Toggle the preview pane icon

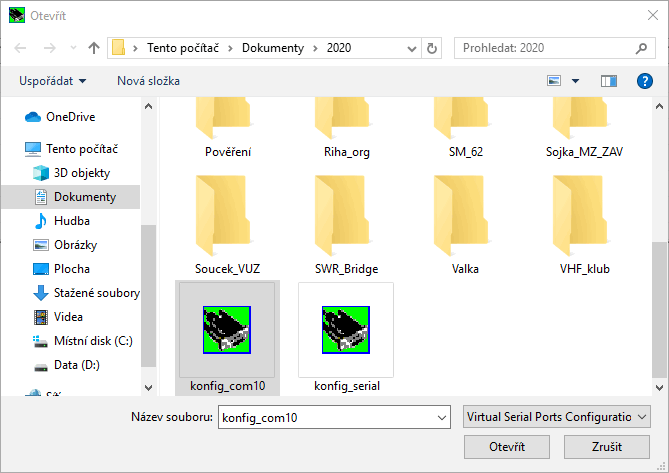[609, 81]
